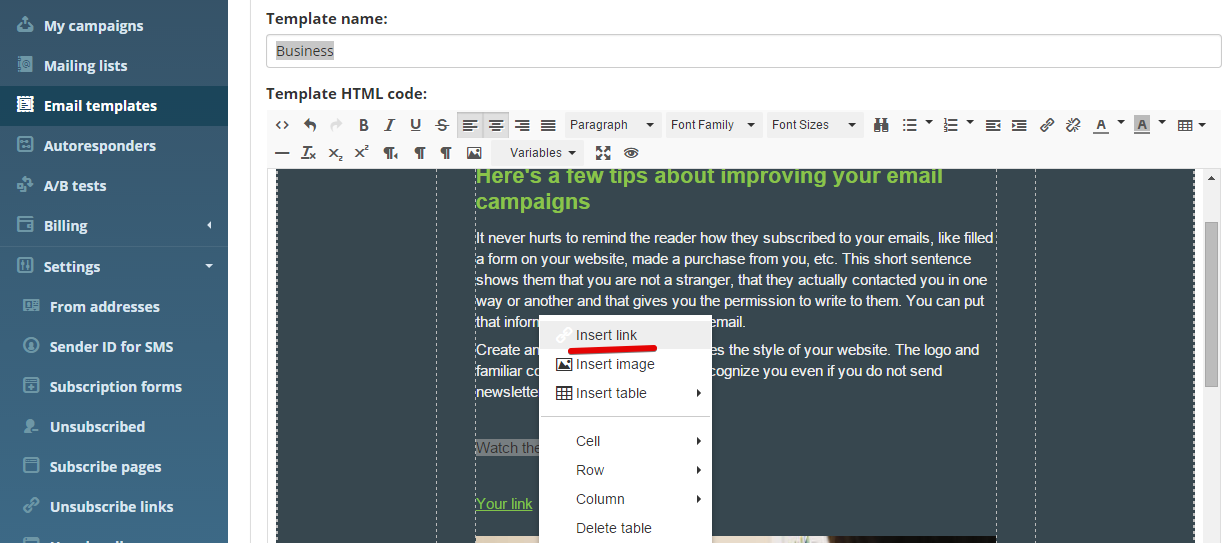Click the insert image icon in toolbar

click(474, 153)
